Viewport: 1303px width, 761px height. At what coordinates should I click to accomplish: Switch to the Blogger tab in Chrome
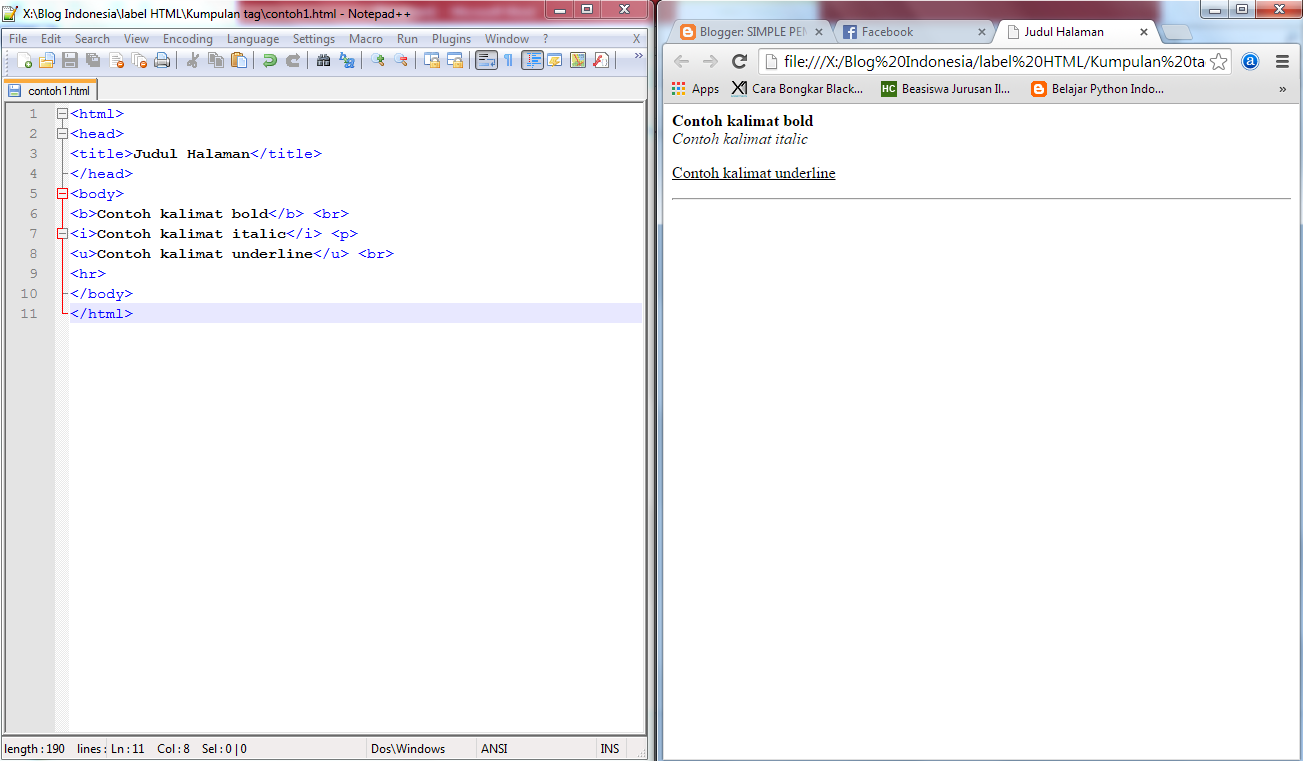pos(750,32)
